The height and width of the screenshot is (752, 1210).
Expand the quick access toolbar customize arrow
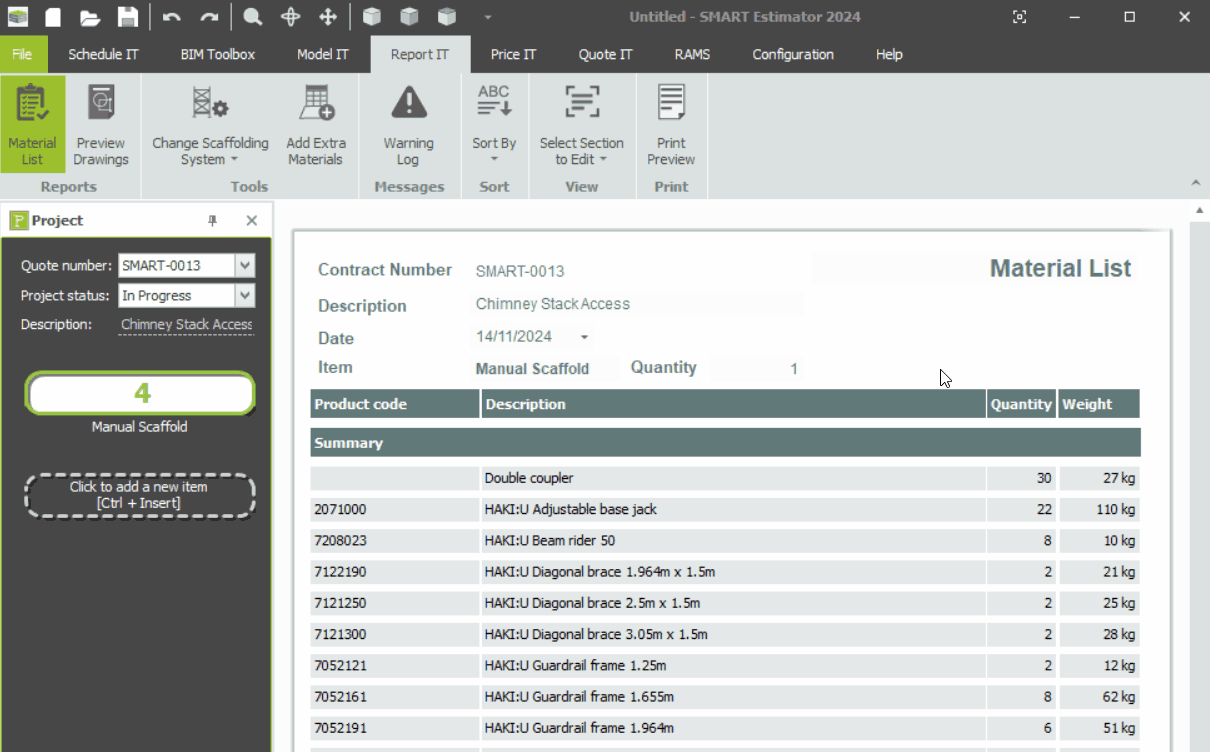pyautogui.click(x=488, y=17)
